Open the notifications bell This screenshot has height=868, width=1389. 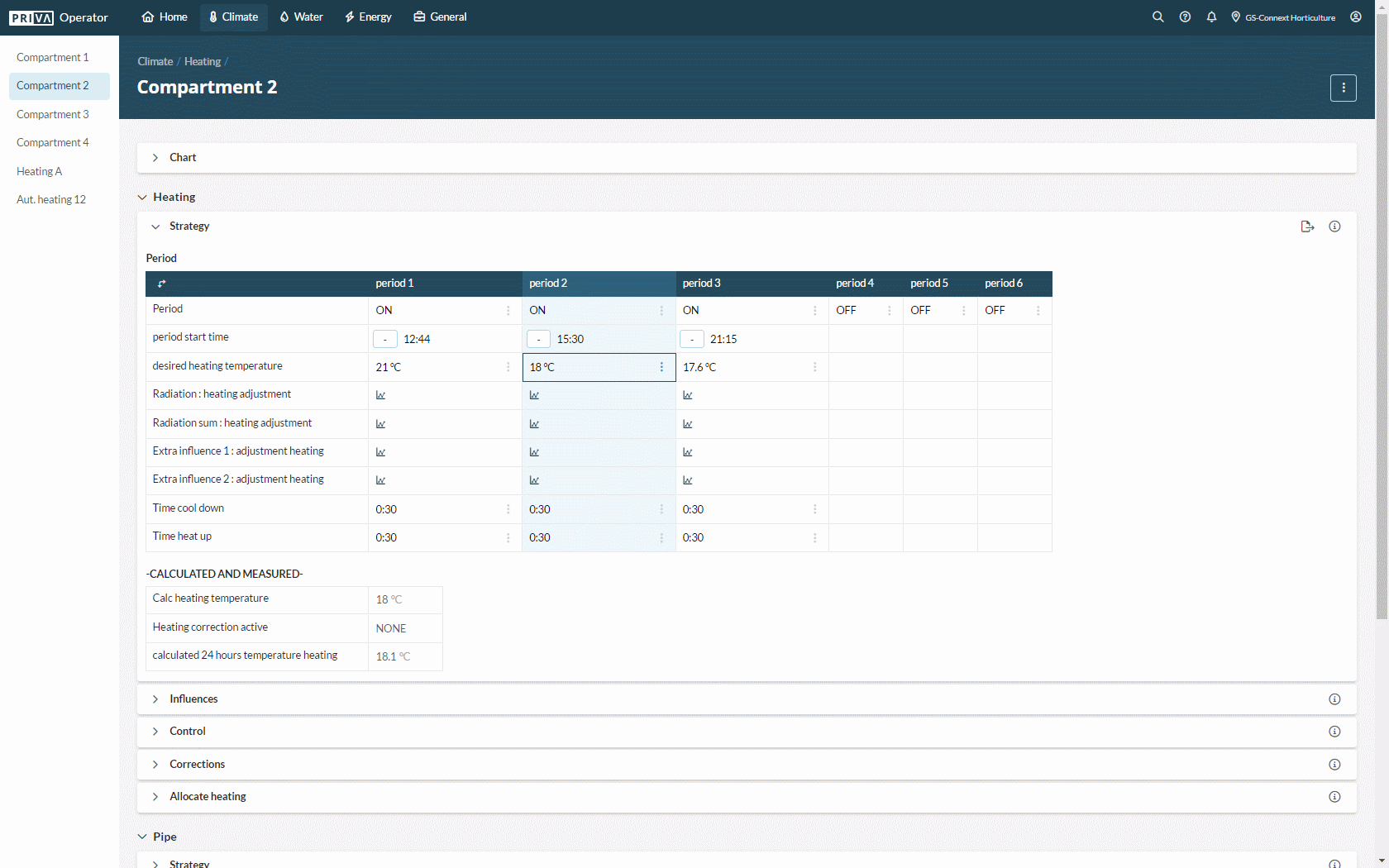point(1211,17)
